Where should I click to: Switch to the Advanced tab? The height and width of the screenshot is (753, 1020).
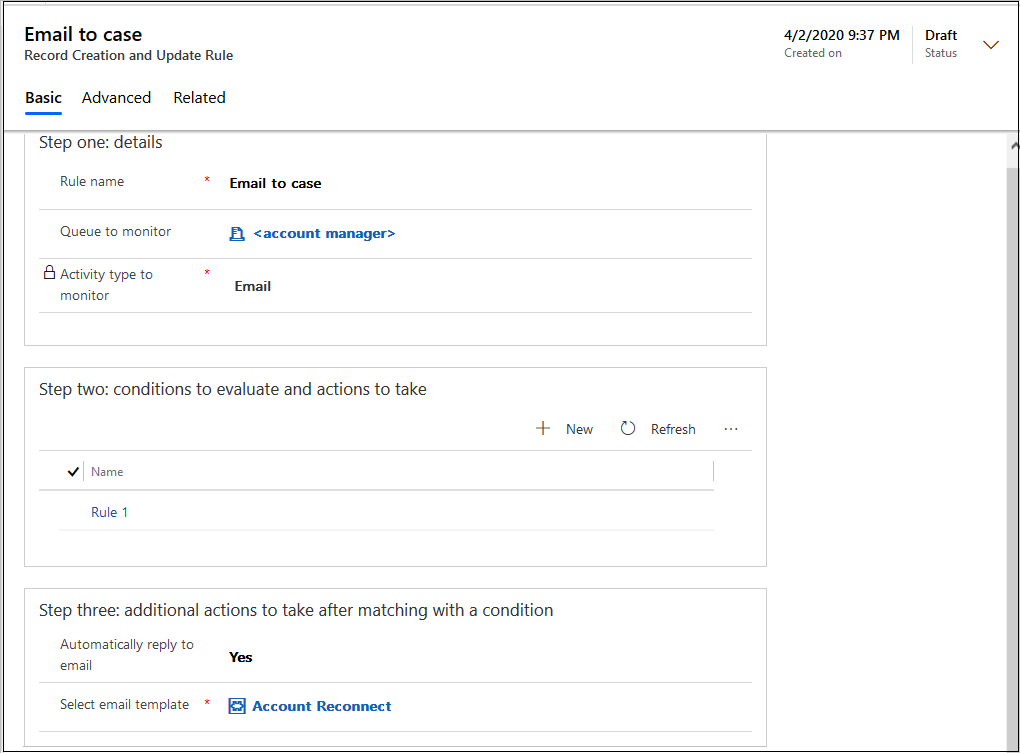116,98
